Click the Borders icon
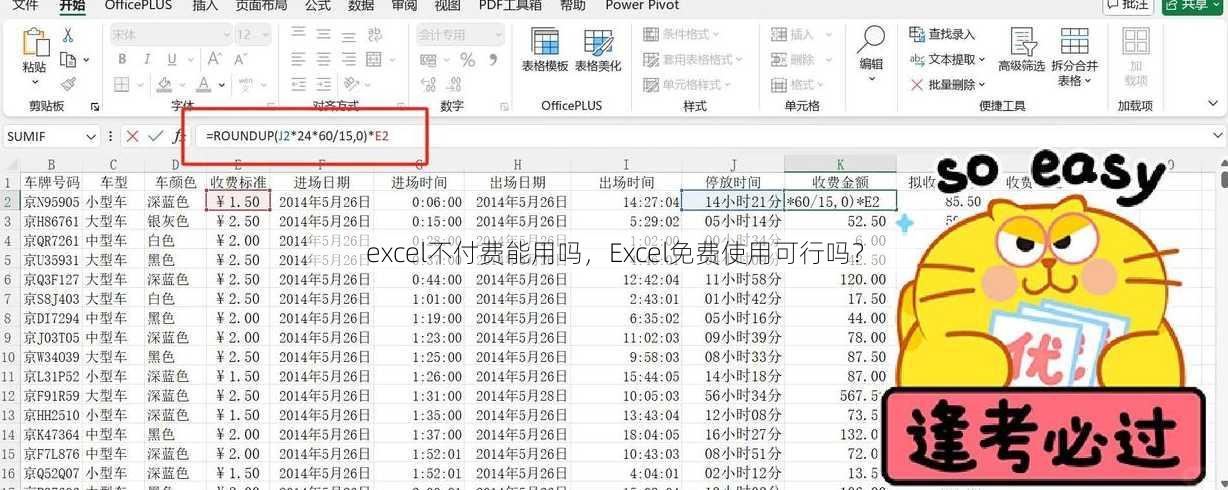The image size is (1228, 490). [x=121, y=84]
